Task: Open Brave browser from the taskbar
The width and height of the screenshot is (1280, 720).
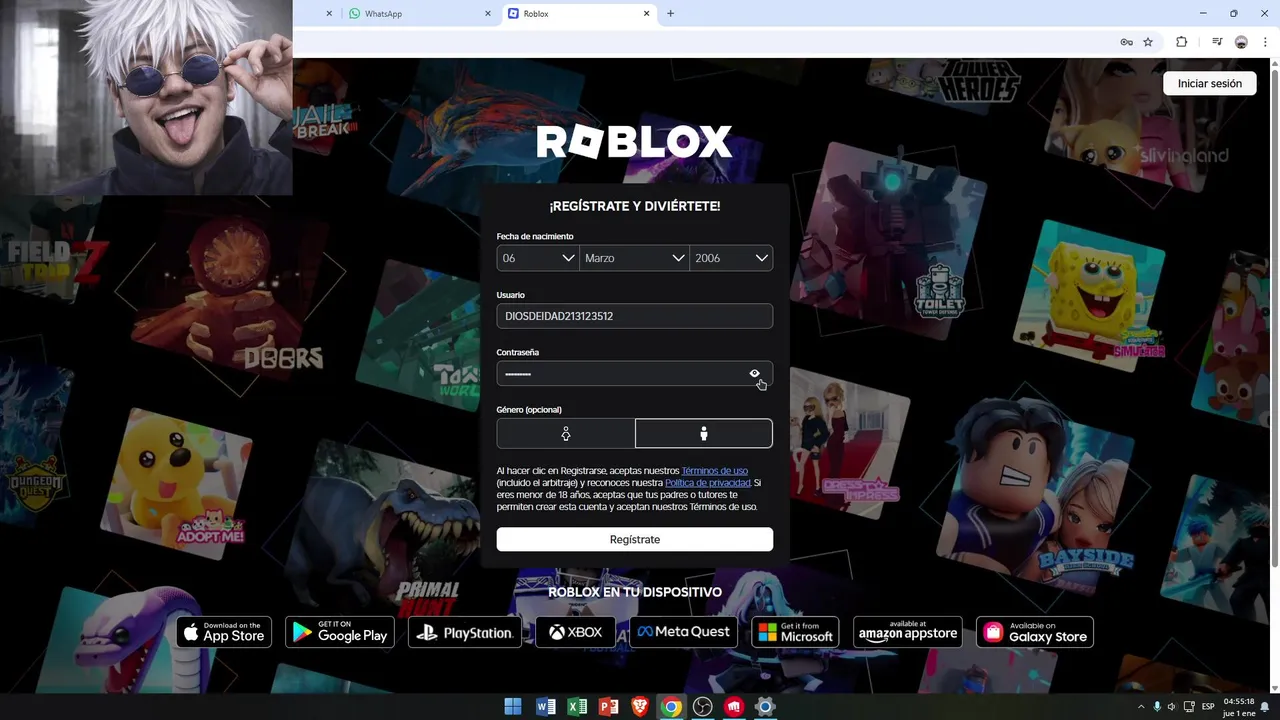Action: pyautogui.click(x=640, y=707)
